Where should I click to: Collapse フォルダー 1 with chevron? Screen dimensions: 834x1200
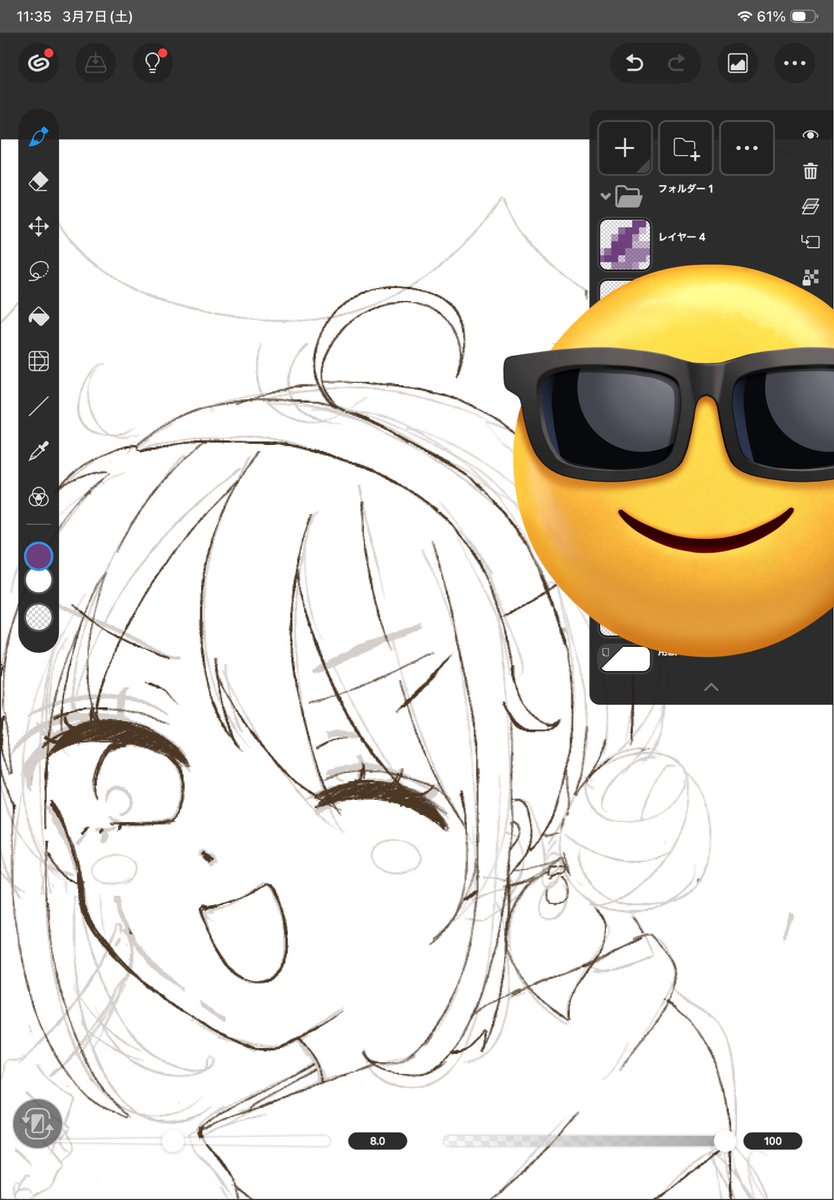pos(605,196)
